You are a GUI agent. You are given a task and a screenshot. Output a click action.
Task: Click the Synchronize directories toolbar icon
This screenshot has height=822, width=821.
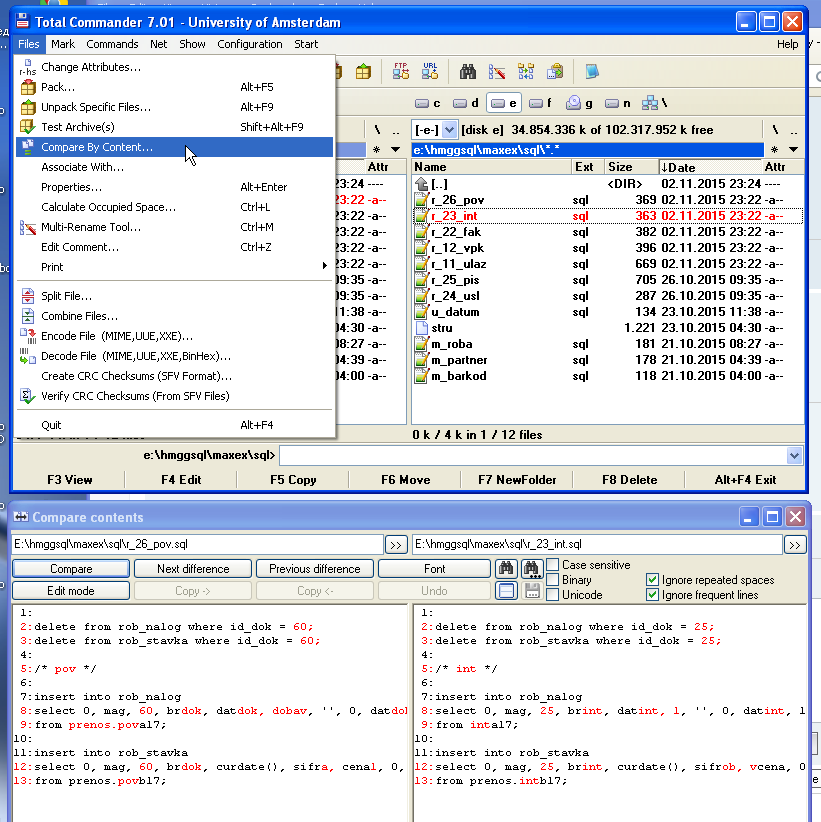point(526,71)
